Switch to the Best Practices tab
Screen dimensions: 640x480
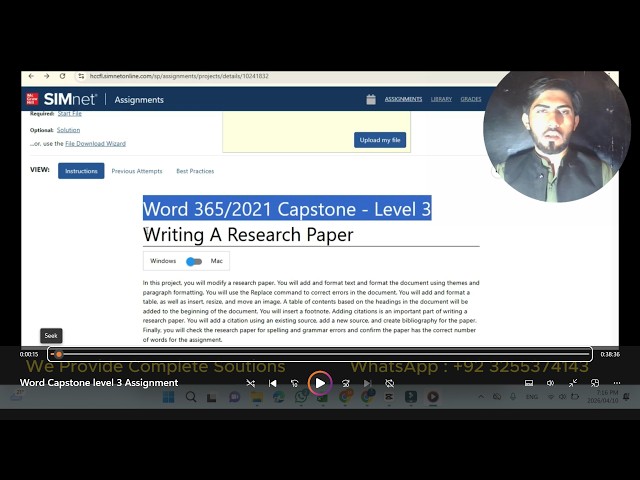click(x=195, y=171)
